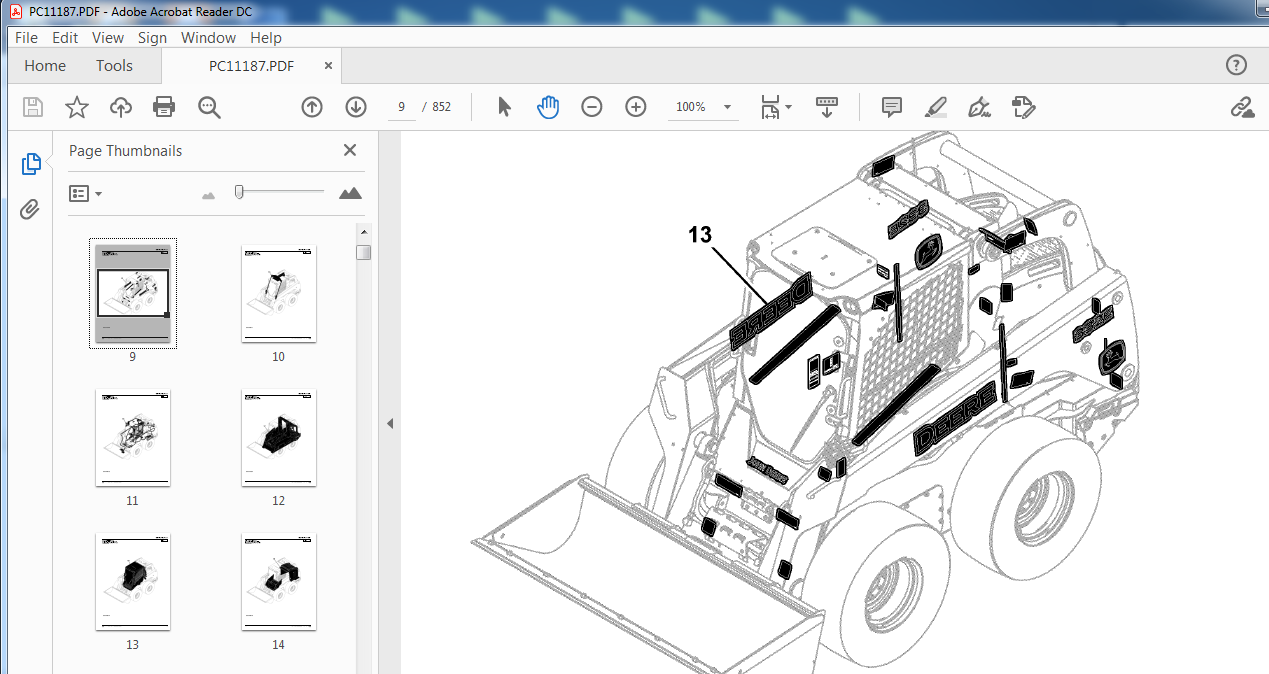Select the PC11187.PDF document tab
1269x674 pixels.
tap(251, 66)
